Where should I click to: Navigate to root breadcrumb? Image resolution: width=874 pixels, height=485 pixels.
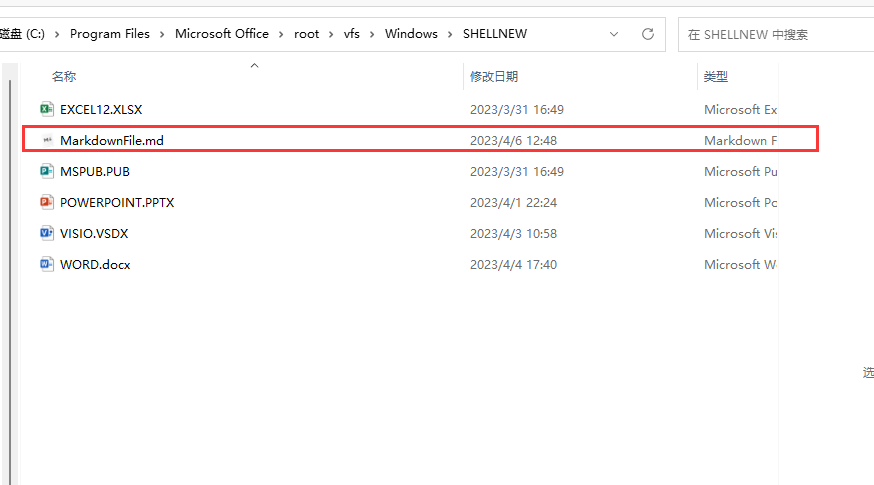[x=307, y=34]
